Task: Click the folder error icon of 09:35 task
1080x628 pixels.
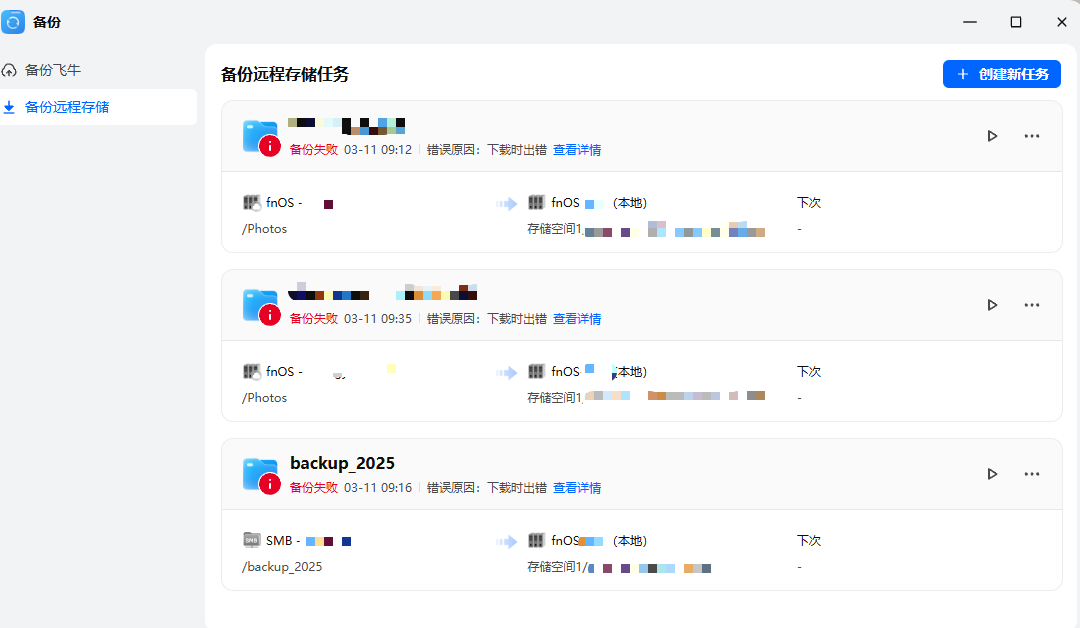Action: coord(262,306)
